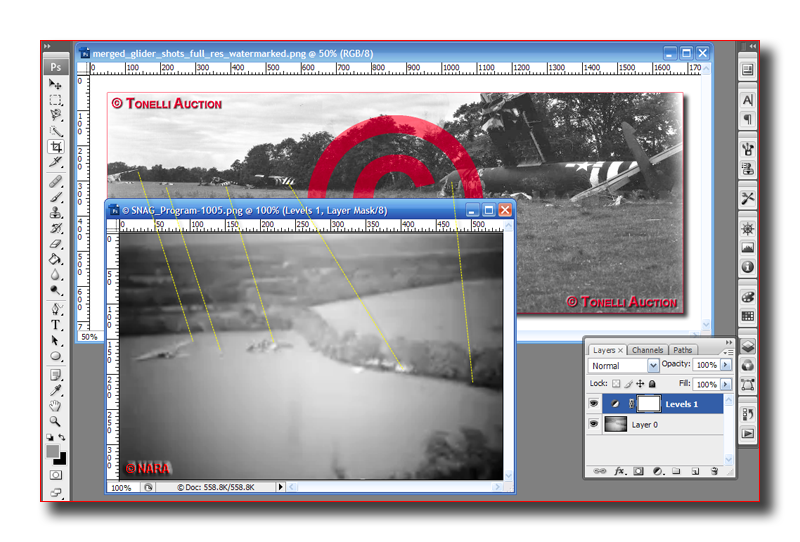Add a layer mask
Image resolution: width=800 pixels, height=542 pixels.
pyautogui.click(x=638, y=471)
